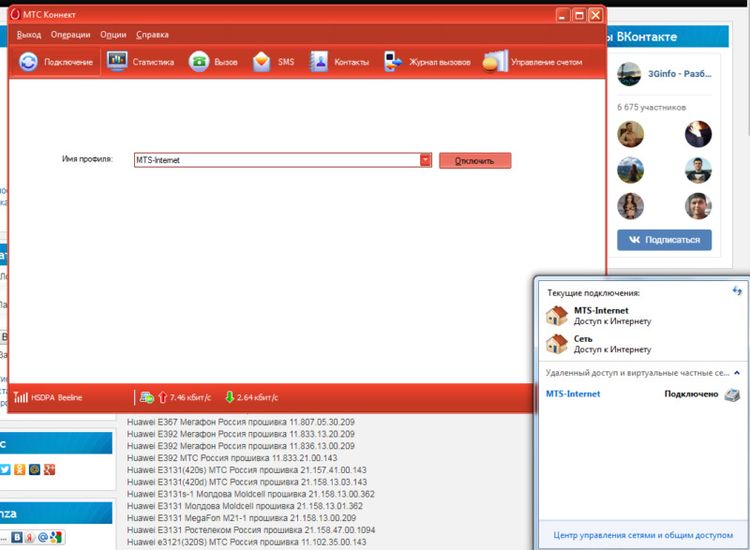
Task: Click the МТС egg logo in title bar
Action: (15, 14)
